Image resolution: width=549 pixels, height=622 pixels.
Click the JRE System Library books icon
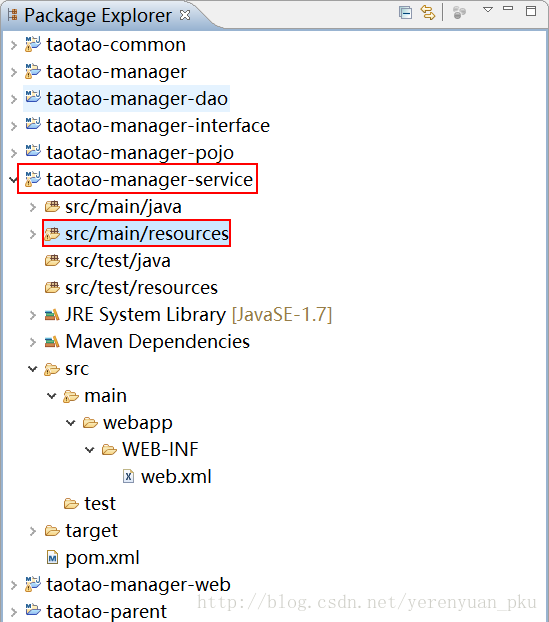tap(52, 315)
